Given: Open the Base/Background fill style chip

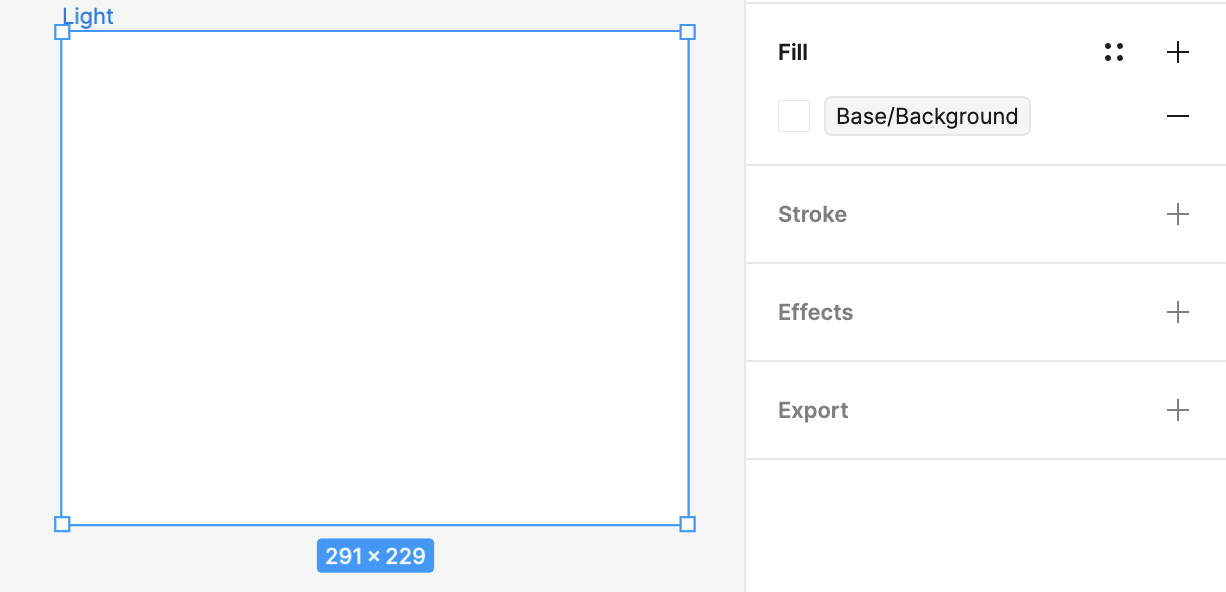Looking at the screenshot, I should [926, 115].
